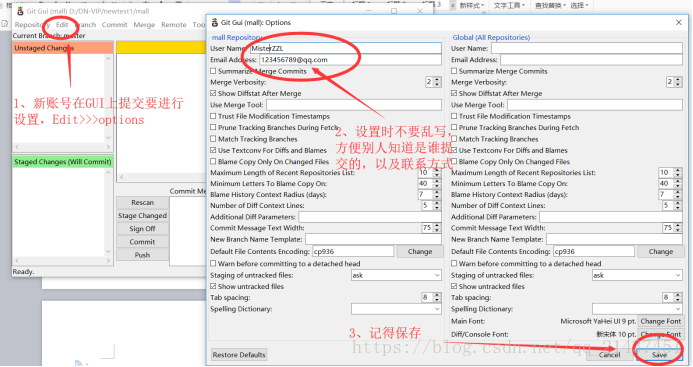Toggle mall Show Diffstat After Merge checkbox
The image size is (693, 367).
pos(213,94)
